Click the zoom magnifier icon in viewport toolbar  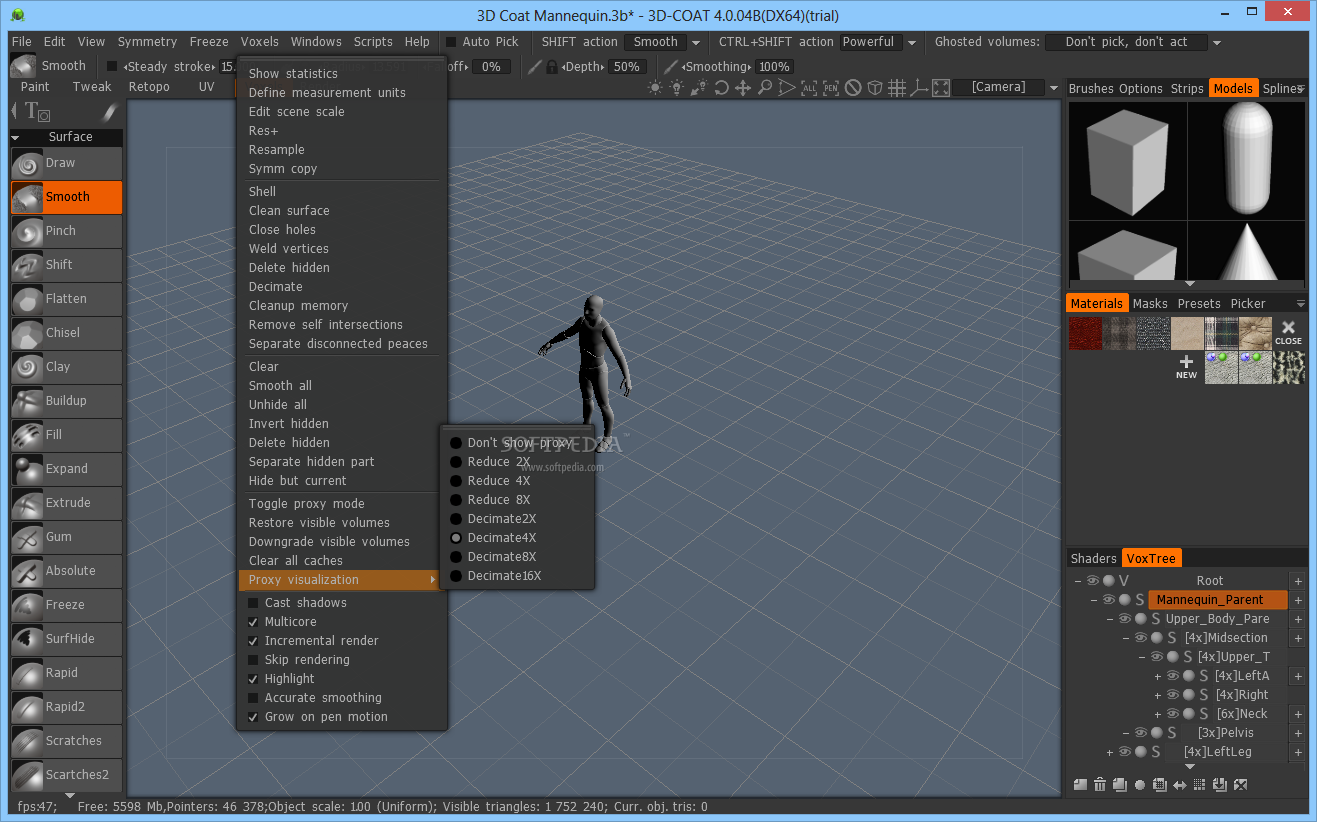point(765,88)
